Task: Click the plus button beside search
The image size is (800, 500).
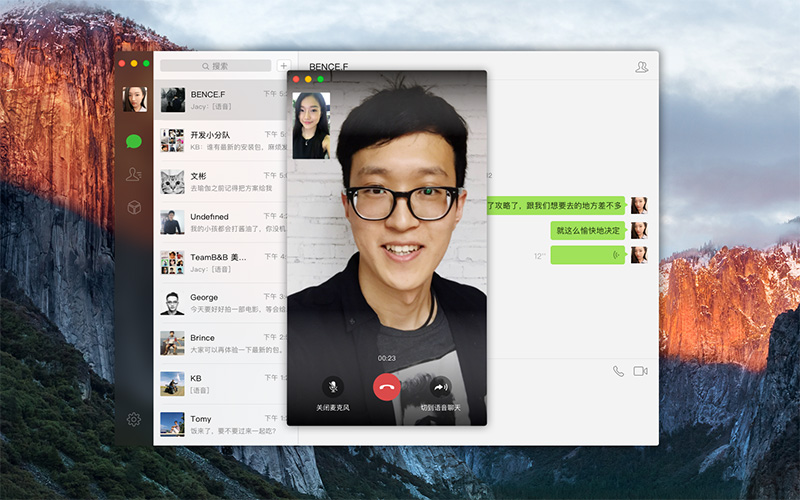Action: (283, 66)
